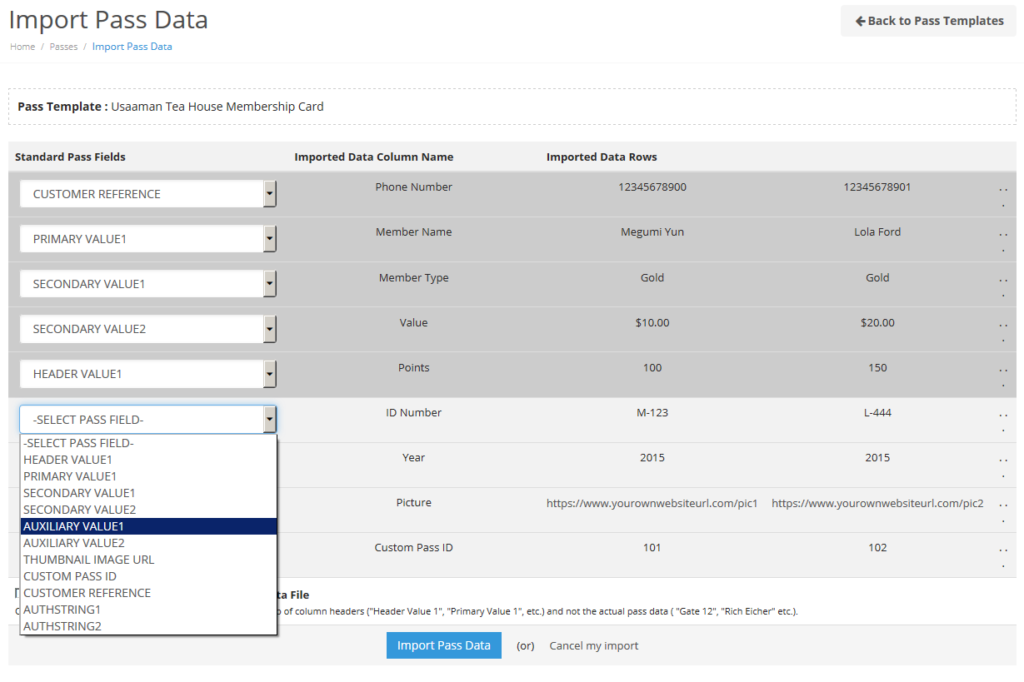
Task: Click the 12345678901 phone value
Action: coord(877,187)
